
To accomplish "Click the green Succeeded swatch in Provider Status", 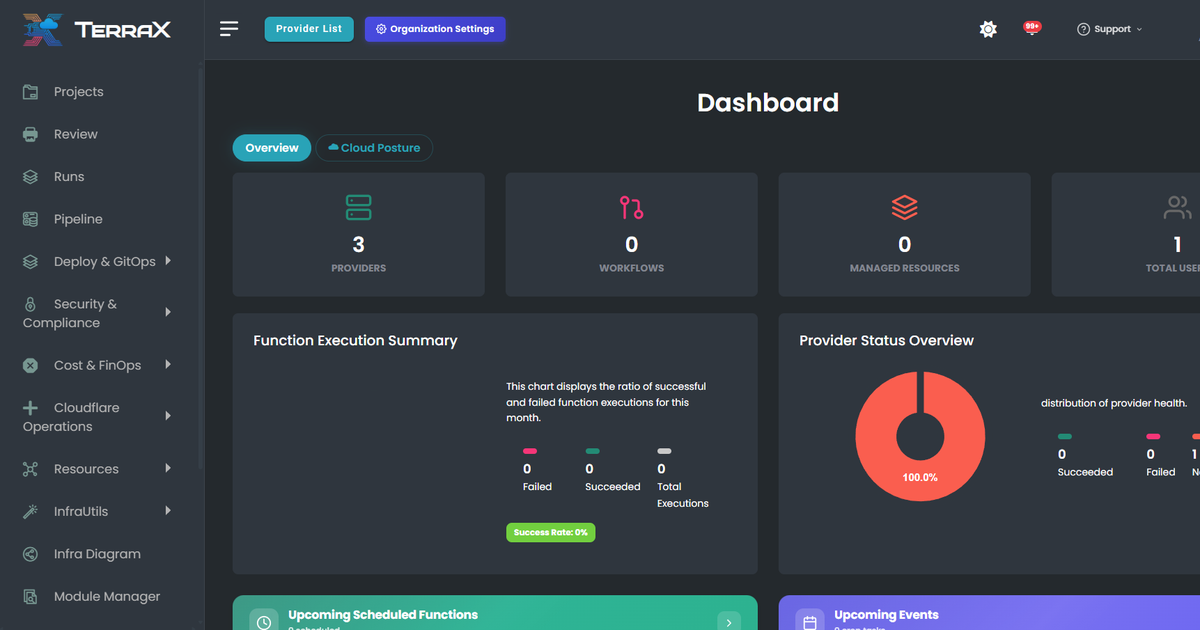I will coord(1065,437).
